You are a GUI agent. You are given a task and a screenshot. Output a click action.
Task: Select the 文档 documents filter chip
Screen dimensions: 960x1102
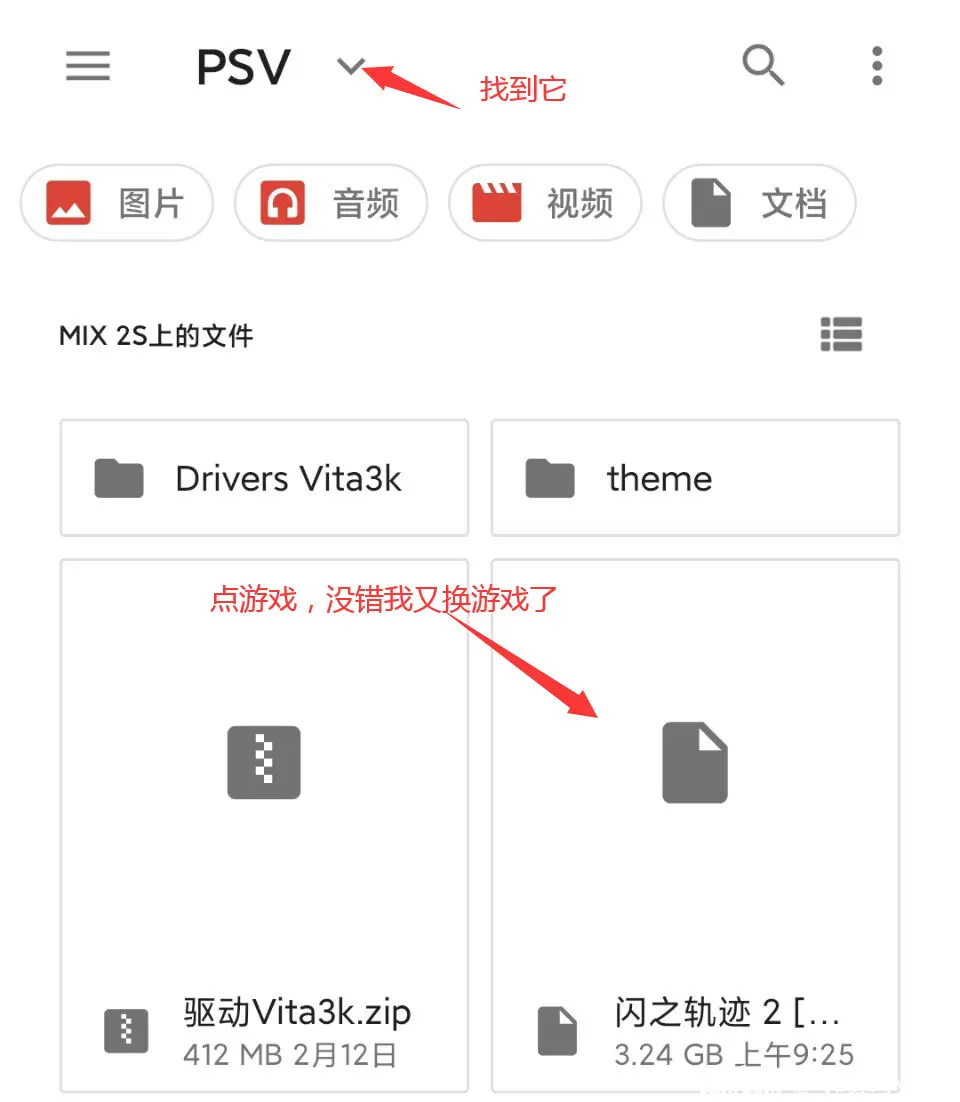point(760,203)
